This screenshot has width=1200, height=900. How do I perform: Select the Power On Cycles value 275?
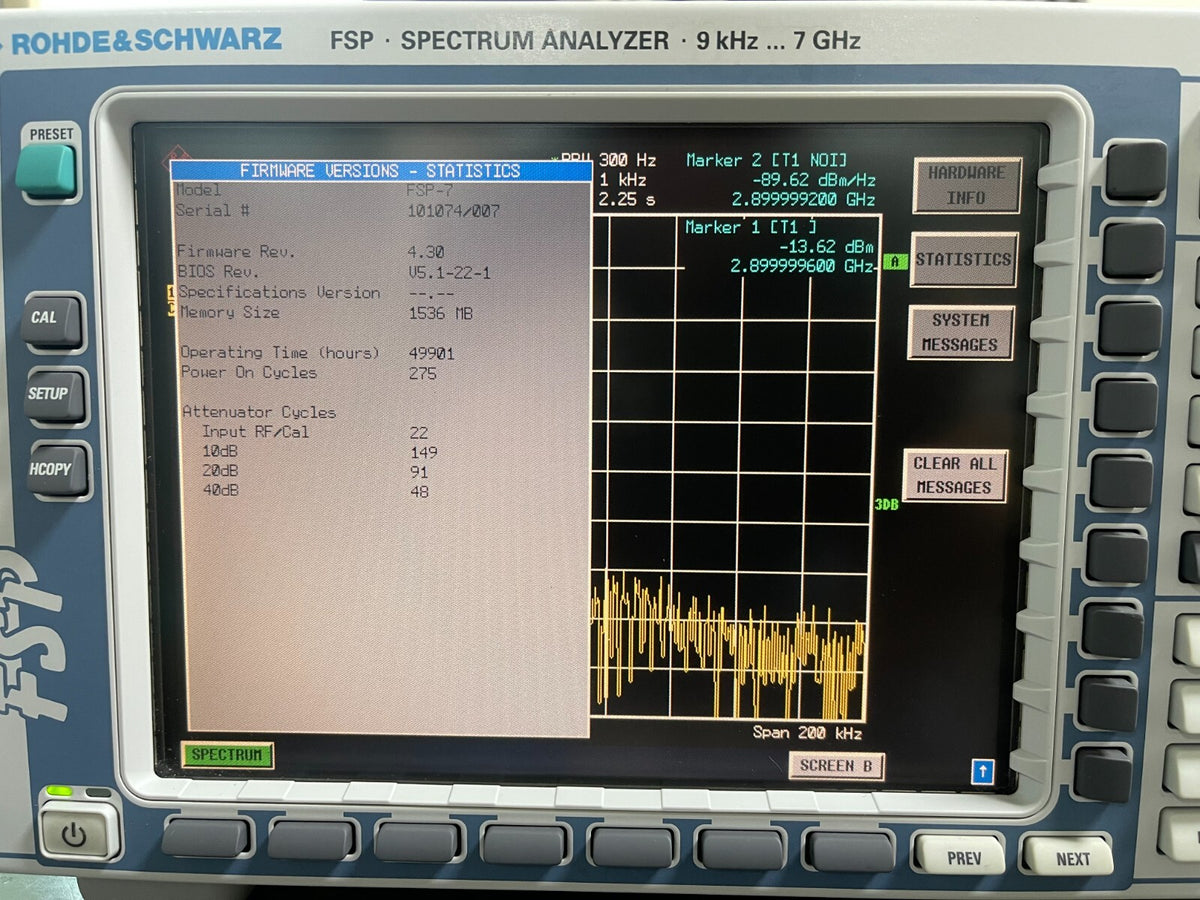coord(423,373)
